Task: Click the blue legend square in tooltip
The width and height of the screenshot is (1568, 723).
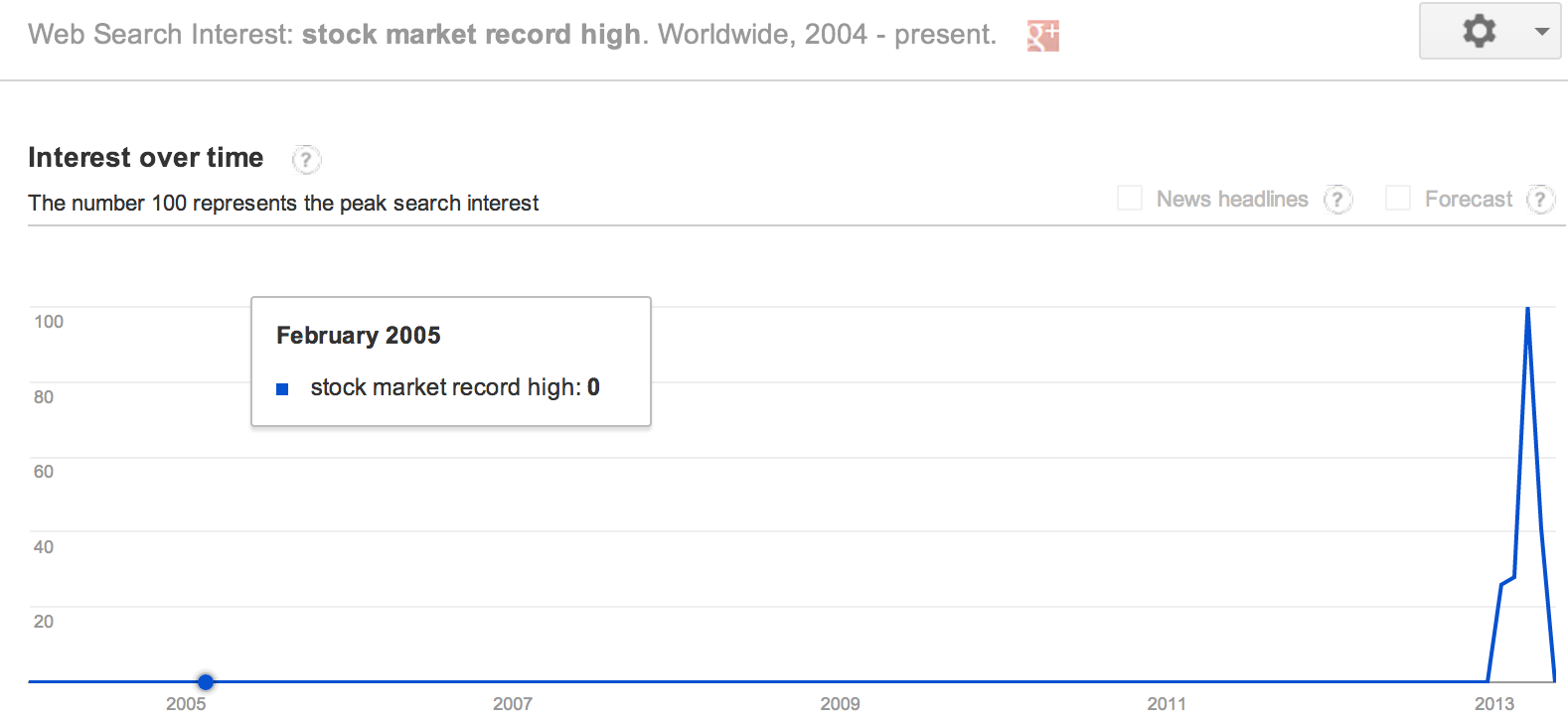Action: (x=282, y=389)
